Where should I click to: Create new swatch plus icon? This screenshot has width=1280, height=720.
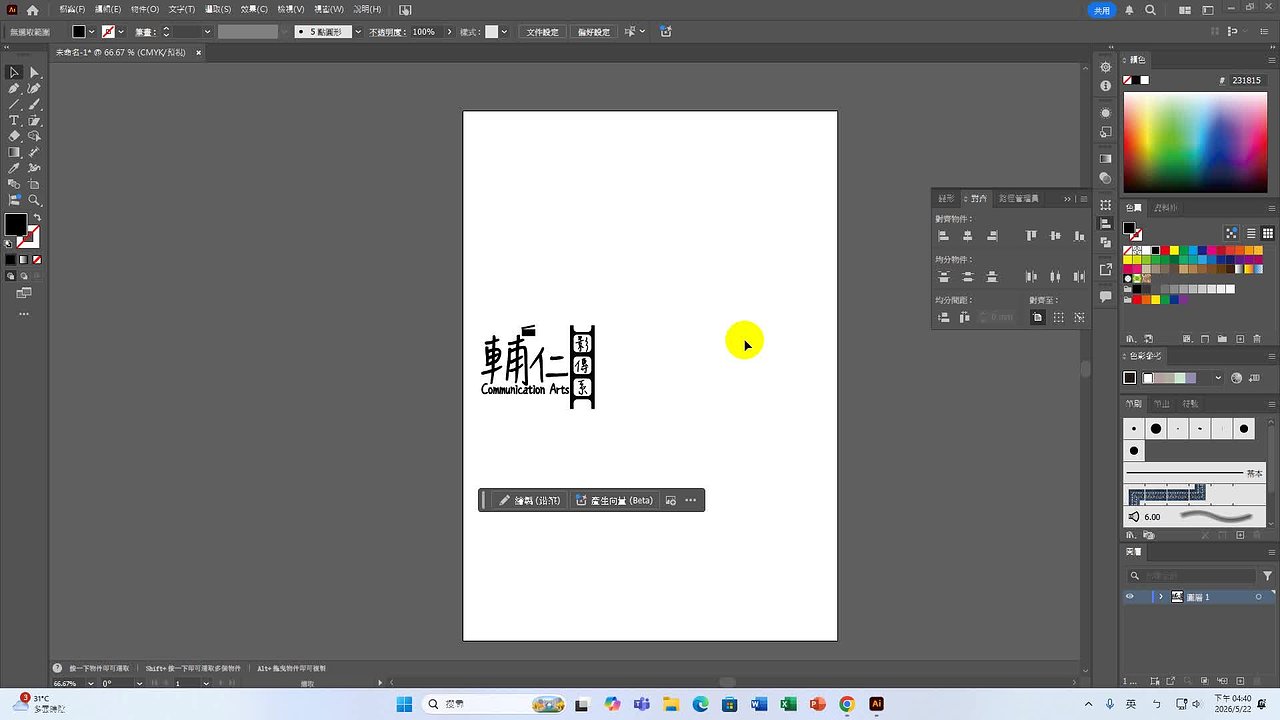[1241, 339]
